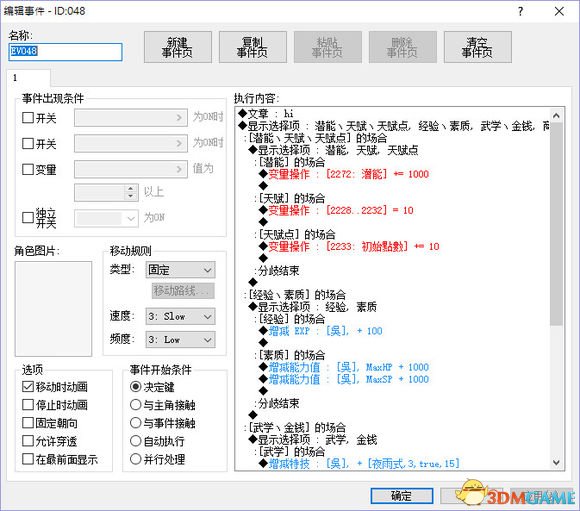This screenshot has width=580, height=511.
Task: Uncheck the 移动时动画 option
Action: point(28,387)
